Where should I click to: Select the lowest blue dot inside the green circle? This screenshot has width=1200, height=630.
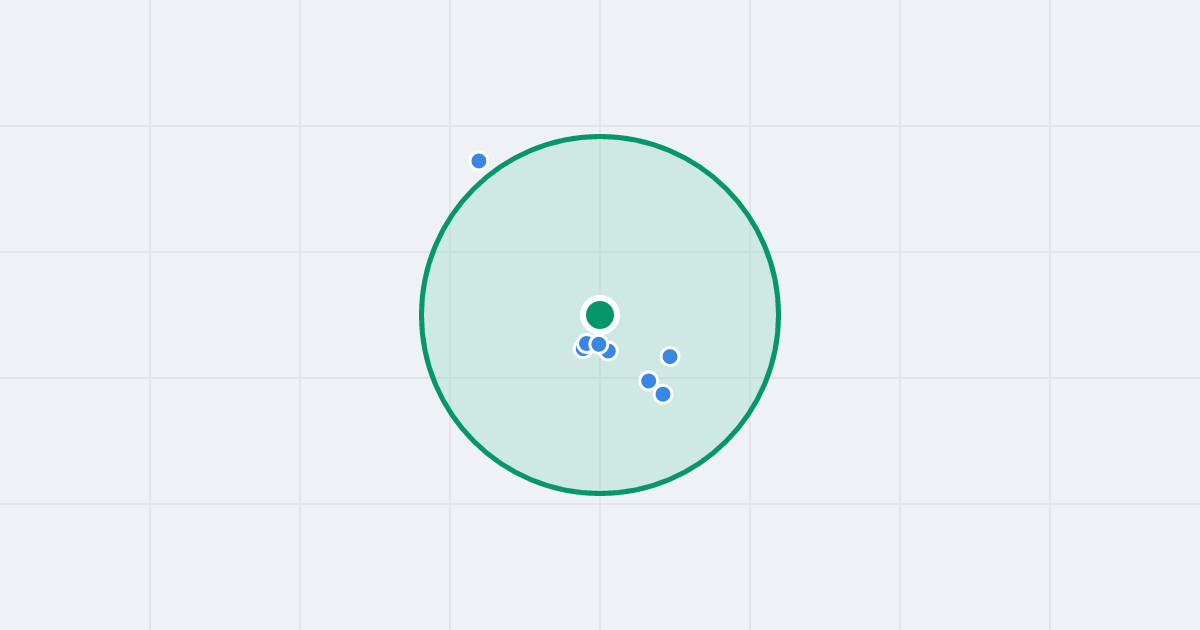coord(663,394)
